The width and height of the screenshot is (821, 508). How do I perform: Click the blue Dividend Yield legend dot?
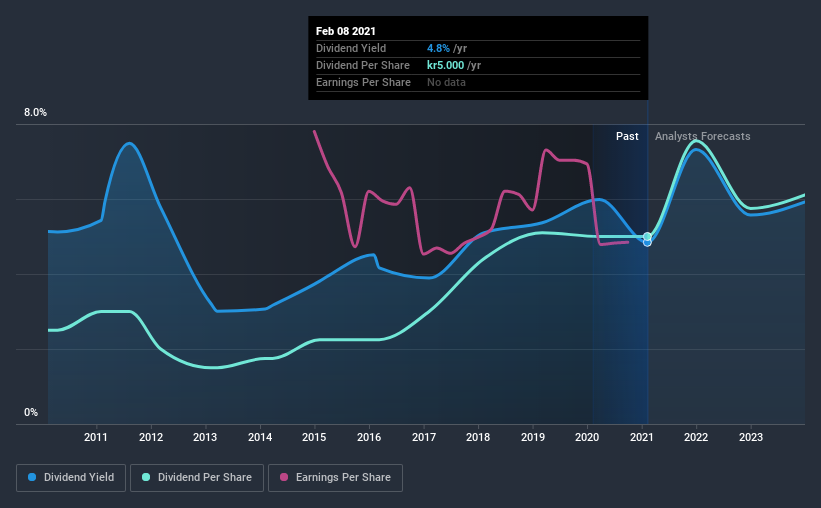tap(32, 477)
